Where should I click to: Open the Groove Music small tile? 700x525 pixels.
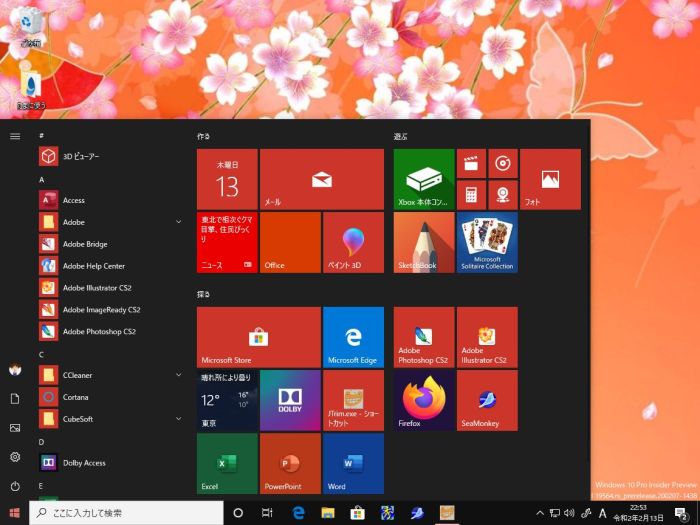pyautogui.click(x=503, y=163)
